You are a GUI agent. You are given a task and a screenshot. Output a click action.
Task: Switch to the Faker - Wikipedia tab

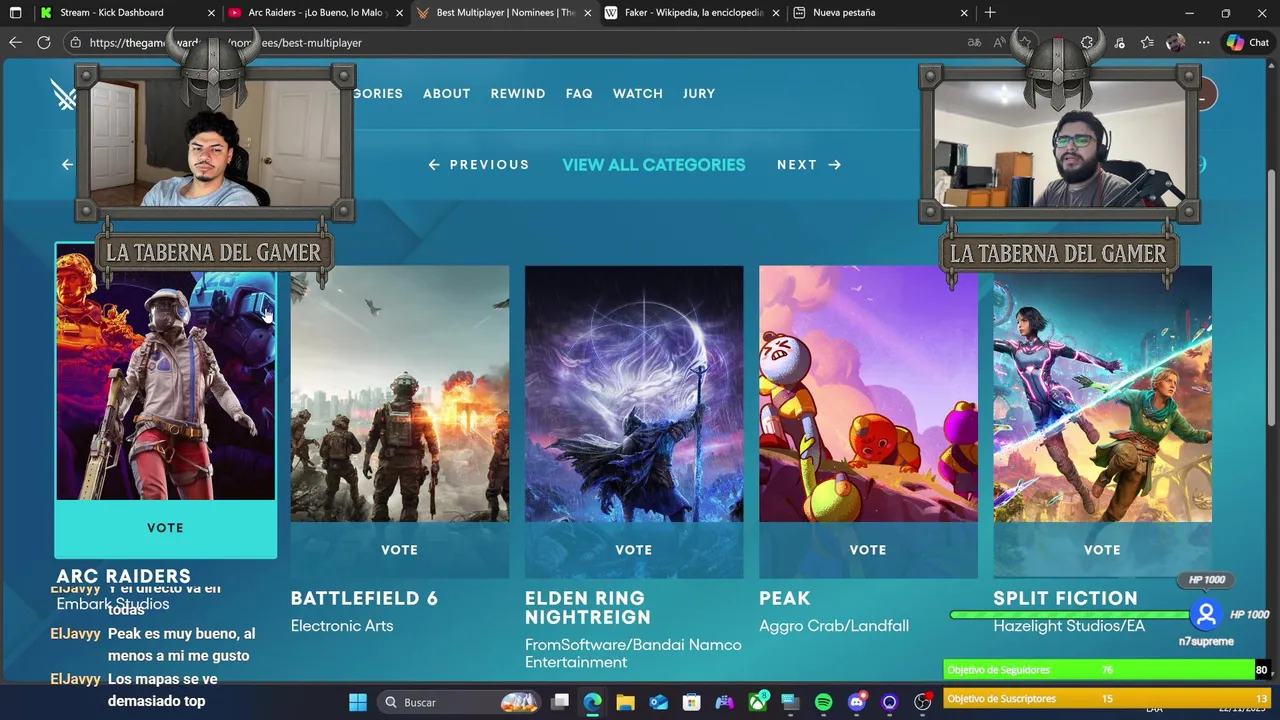click(692, 13)
